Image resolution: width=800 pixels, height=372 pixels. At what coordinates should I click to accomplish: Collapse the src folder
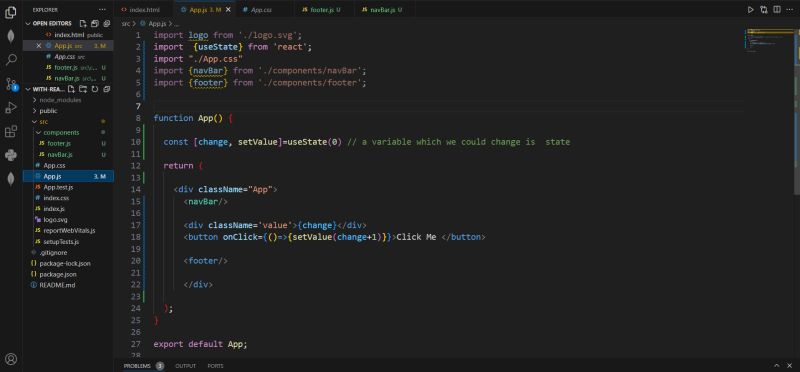[x=34, y=122]
